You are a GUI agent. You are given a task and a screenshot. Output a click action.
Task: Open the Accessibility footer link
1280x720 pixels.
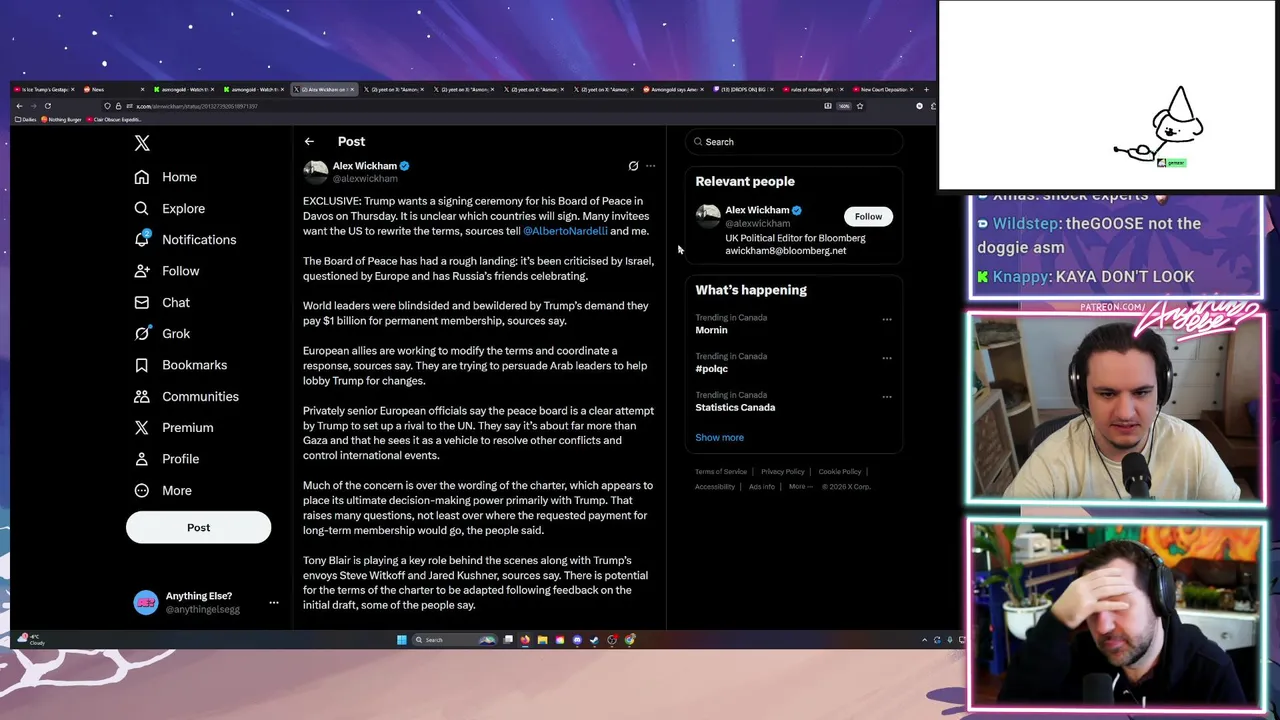coord(715,487)
